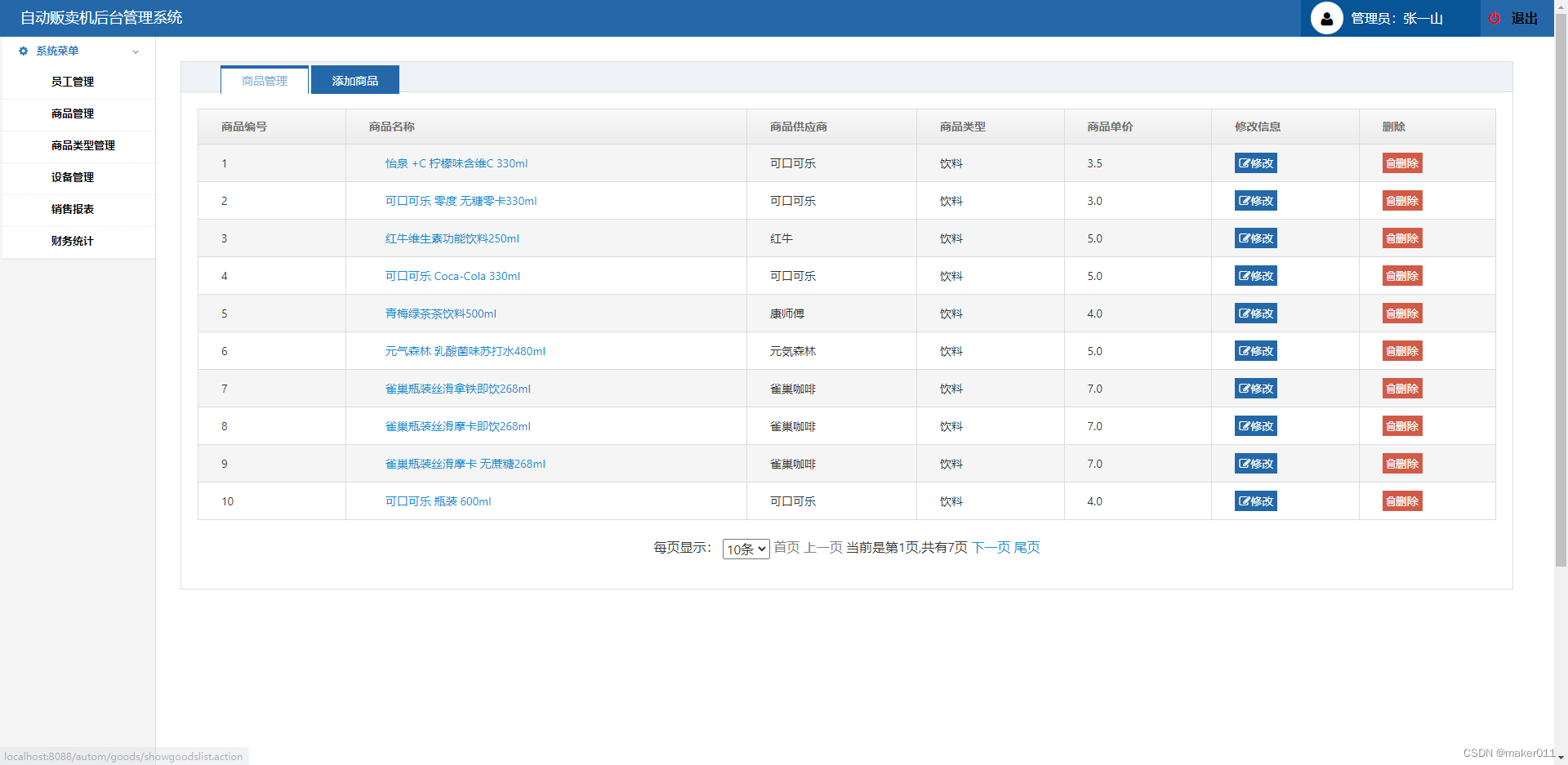Delete product 6 元气森林 with 删除
Viewport: 1568px width, 765px height.
coord(1402,351)
